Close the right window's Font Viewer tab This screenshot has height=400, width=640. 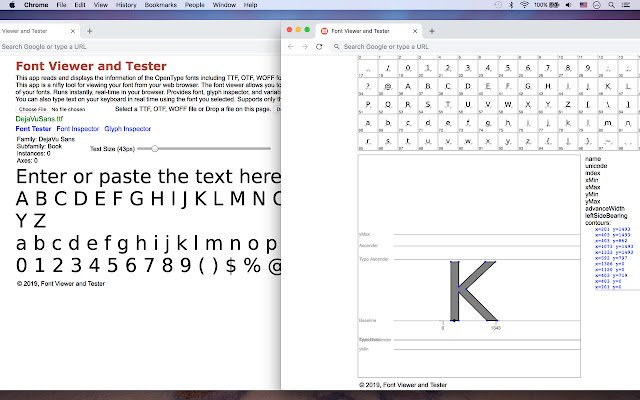(x=415, y=31)
